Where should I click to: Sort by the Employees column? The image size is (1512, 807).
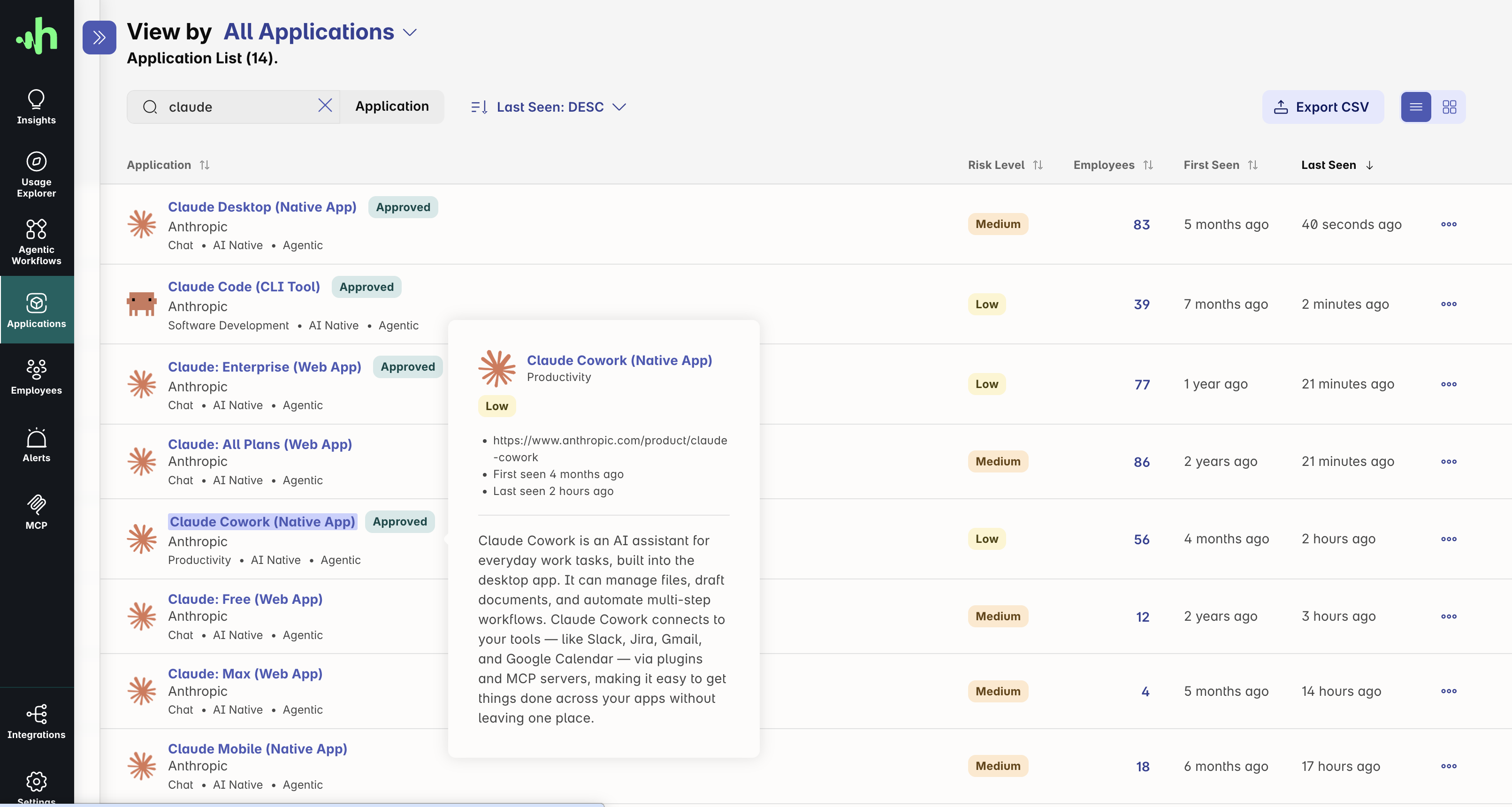click(x=1114, y=165)
